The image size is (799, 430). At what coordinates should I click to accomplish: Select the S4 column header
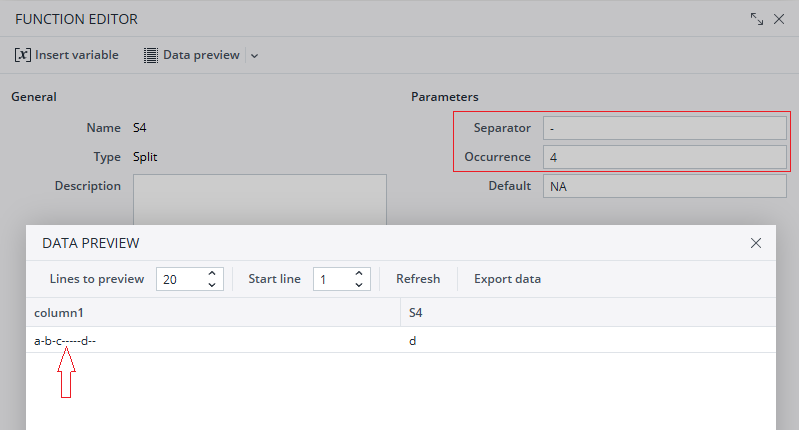tap(587, 313)
